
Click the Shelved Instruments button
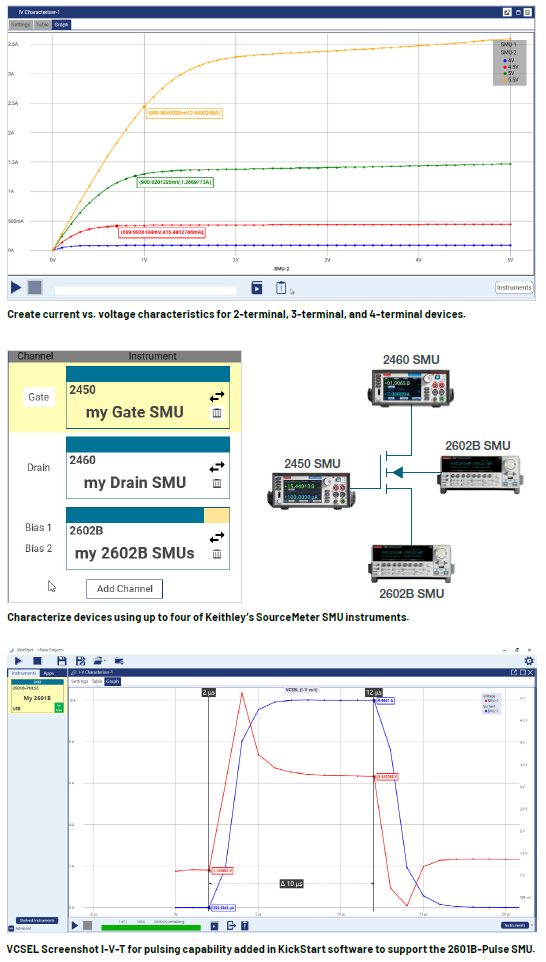[37, 920]
